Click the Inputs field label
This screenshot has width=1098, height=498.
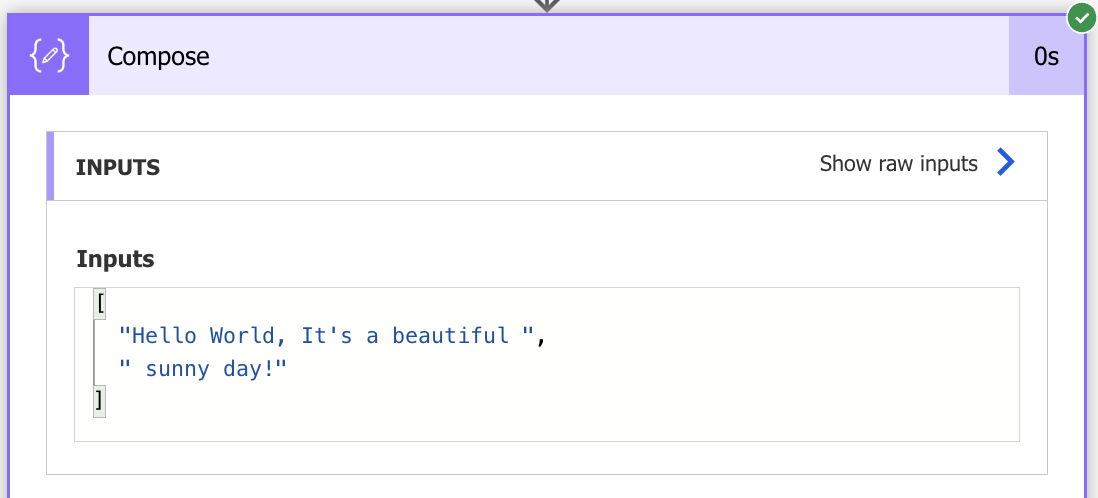[x=115, y=260]
